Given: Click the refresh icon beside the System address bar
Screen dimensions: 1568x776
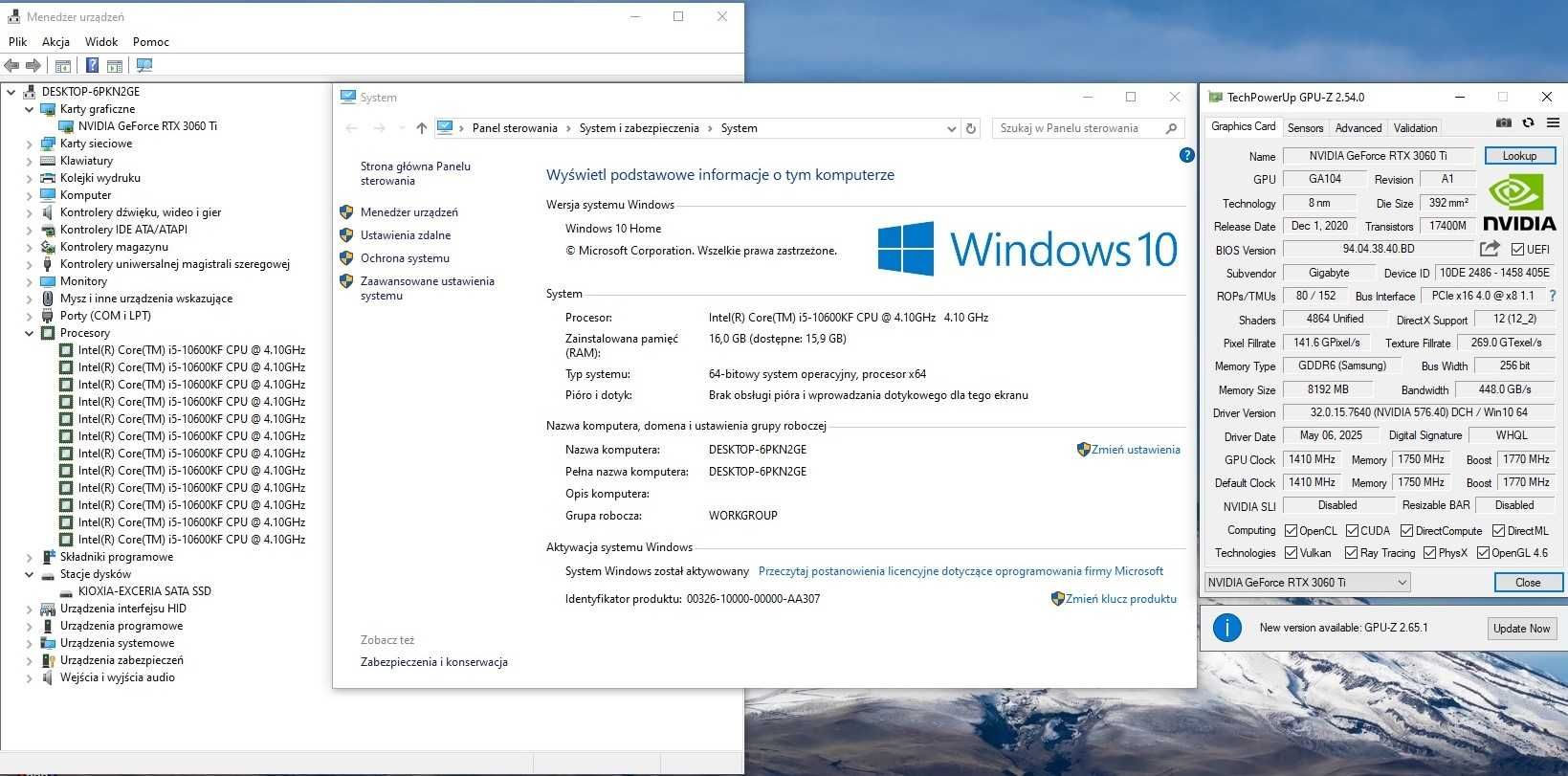Looking at the screenshot, I should (x=971, y=128).
